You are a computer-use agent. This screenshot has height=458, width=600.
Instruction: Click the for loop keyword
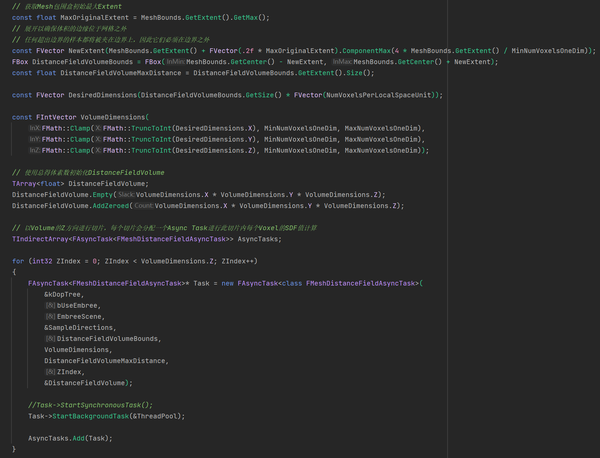click(x=18, y=261)
